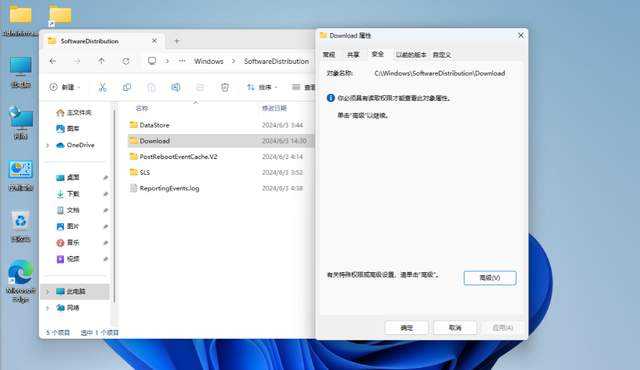Switch to the 安全 tab in properties

coord(378,54)
